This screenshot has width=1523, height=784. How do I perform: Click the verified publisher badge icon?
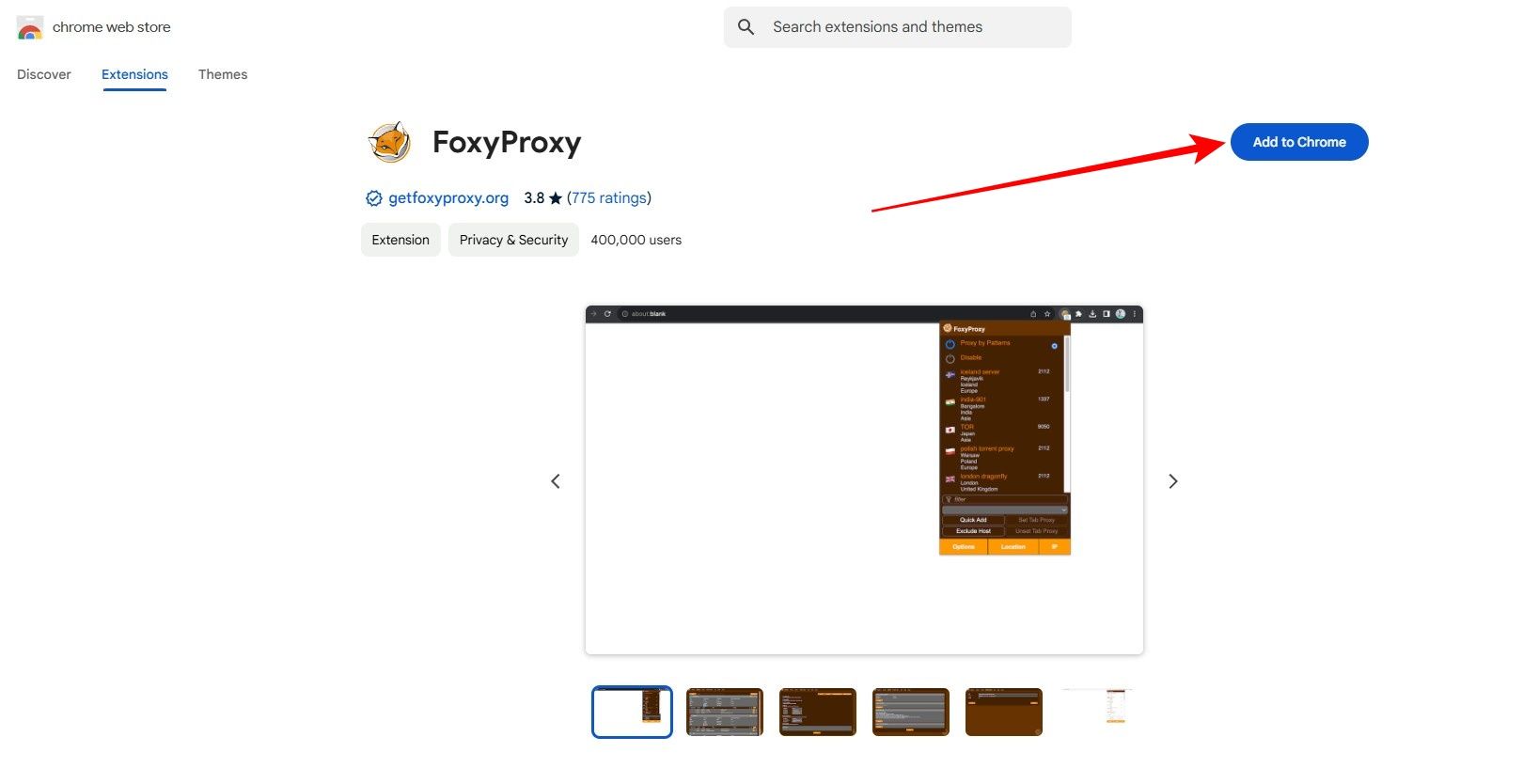click(373, 198)
